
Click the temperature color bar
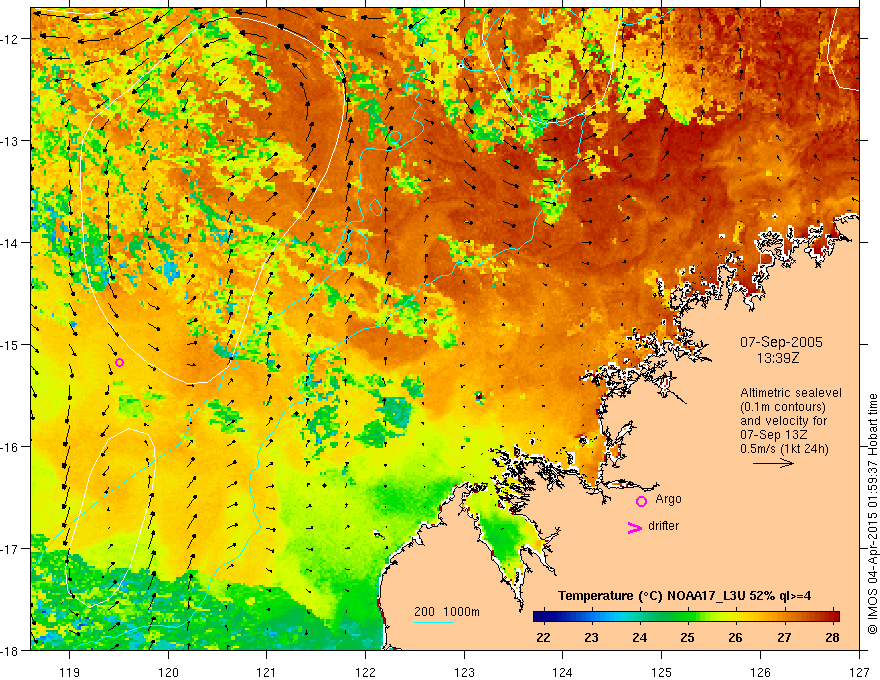686,616
